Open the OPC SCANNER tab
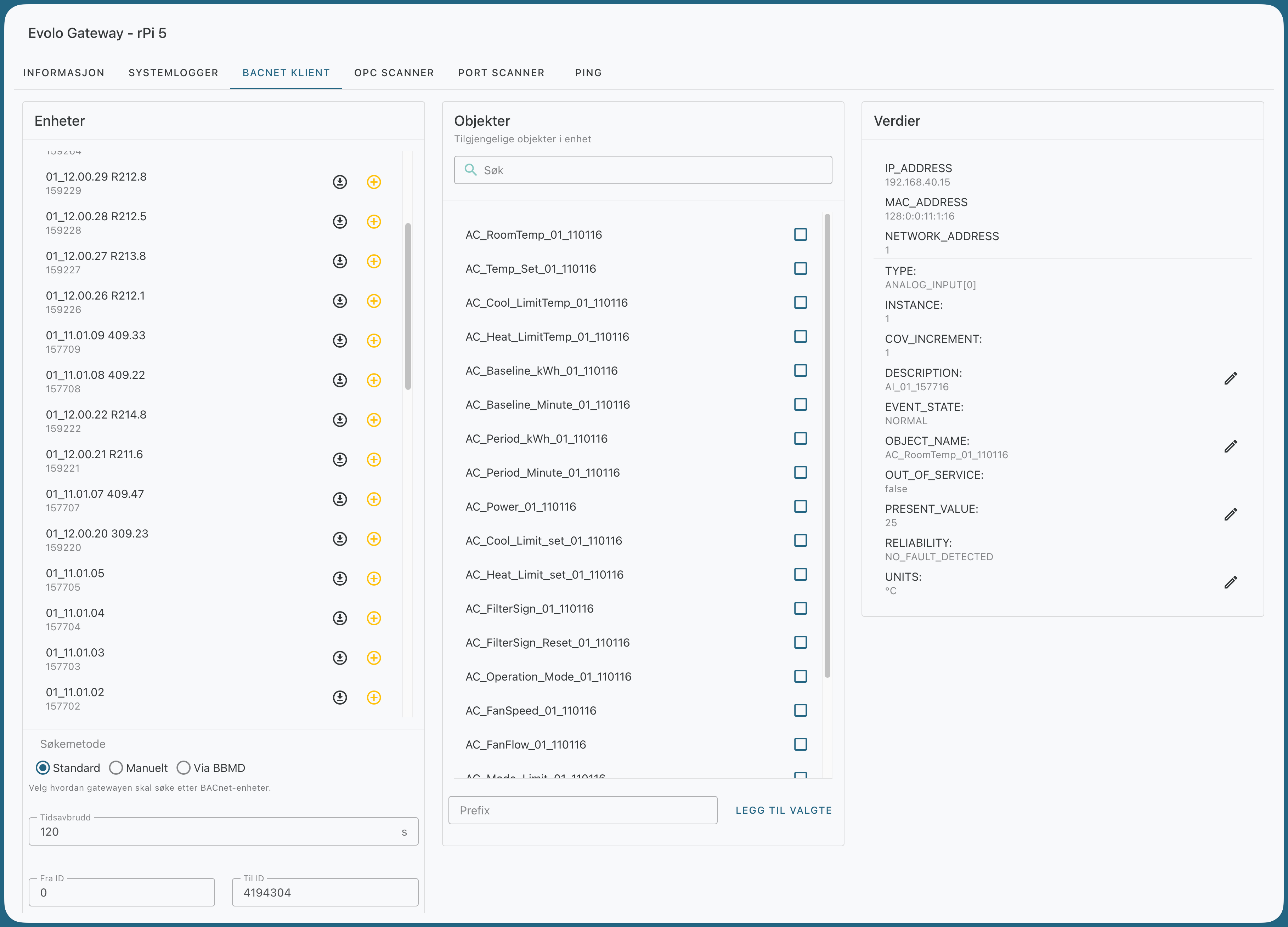Image resolution: width=1288 pixels, height=927 pixels. point(394,73)
